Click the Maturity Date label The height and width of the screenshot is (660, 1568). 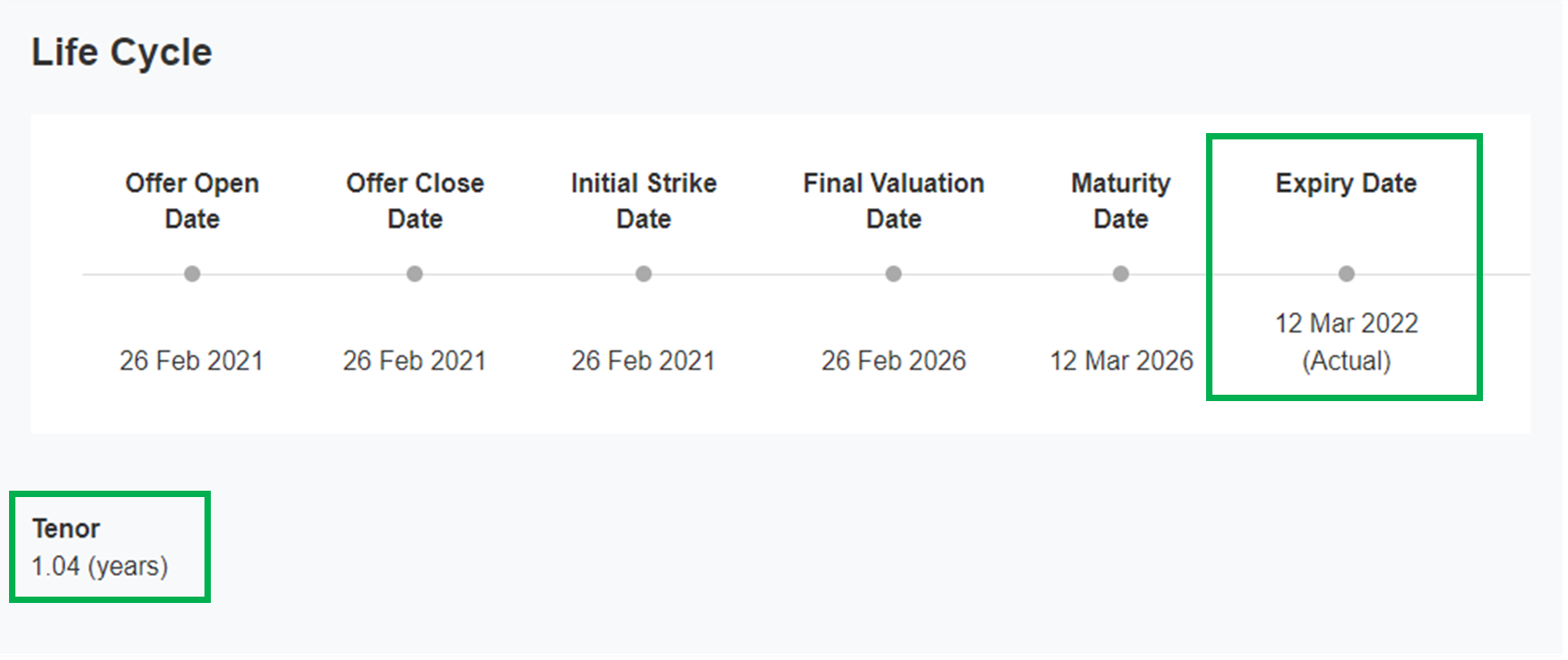[1120, 201]
